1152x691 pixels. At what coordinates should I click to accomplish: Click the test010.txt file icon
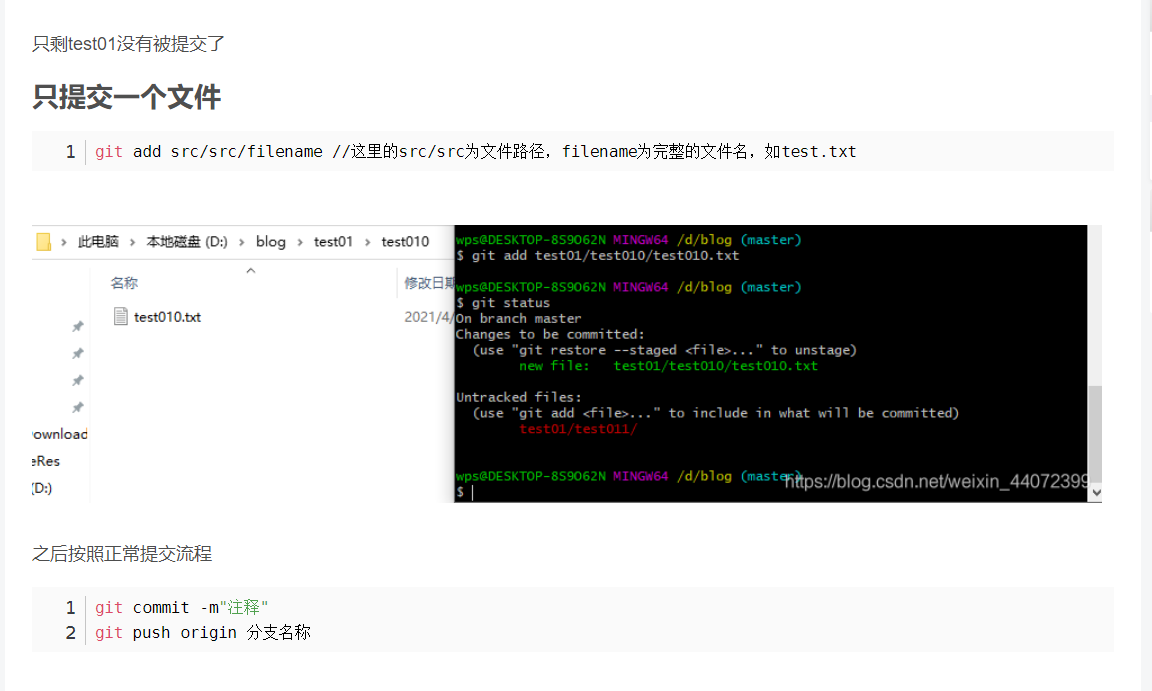coord(120,316)
